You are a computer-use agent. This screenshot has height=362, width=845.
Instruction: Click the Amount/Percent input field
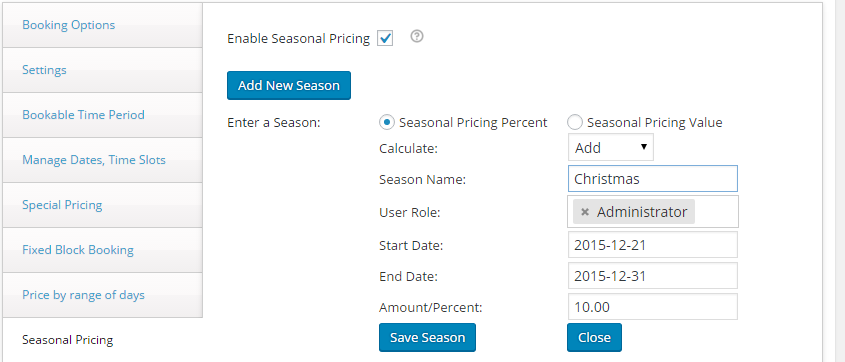653,307
